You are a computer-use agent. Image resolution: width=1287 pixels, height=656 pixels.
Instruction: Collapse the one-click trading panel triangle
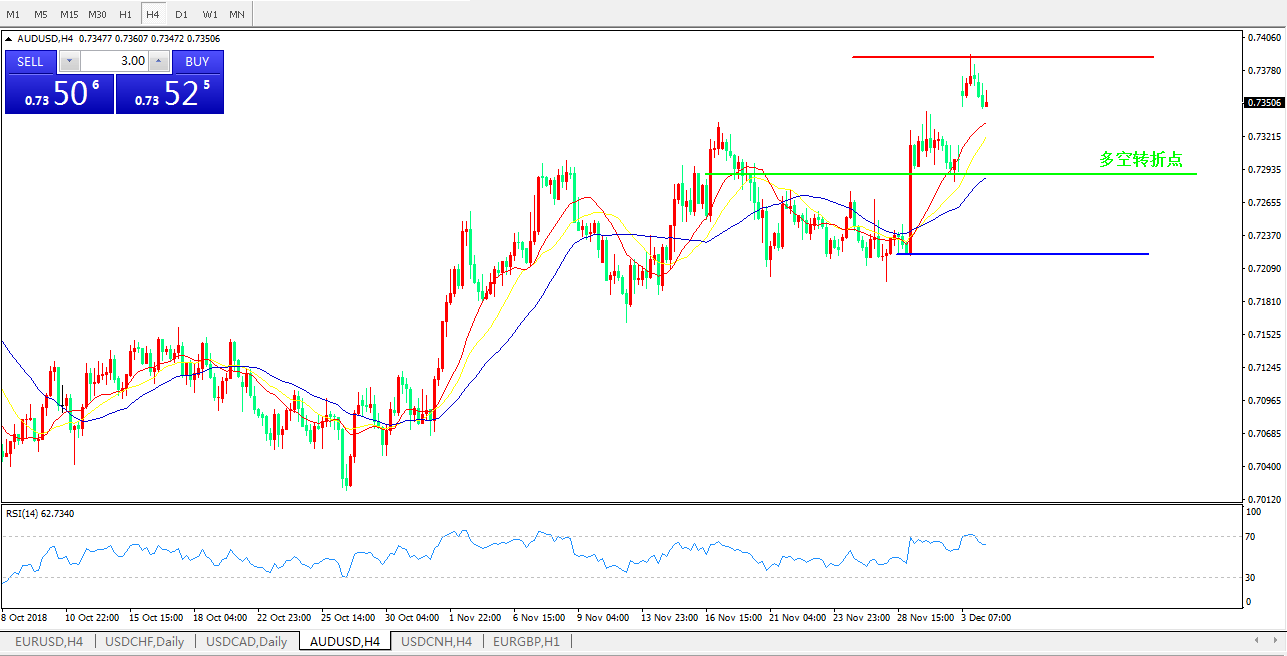point(9,39)
